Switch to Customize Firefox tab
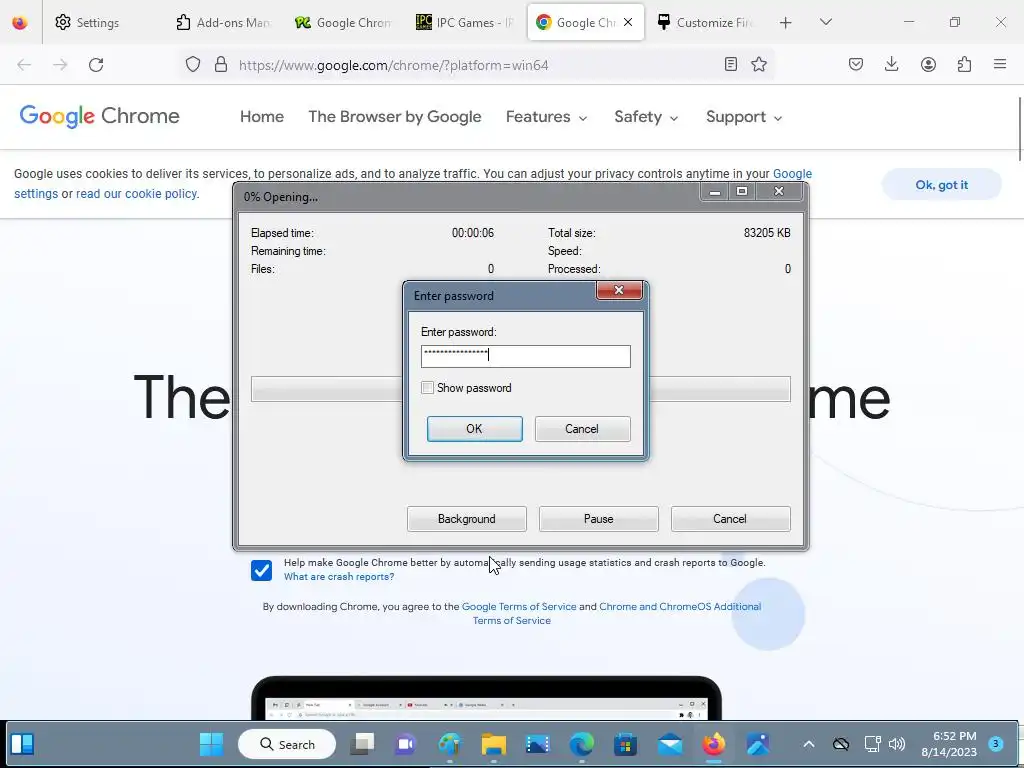This screenshot has width=1024, height=768. [x=705, y=23]
